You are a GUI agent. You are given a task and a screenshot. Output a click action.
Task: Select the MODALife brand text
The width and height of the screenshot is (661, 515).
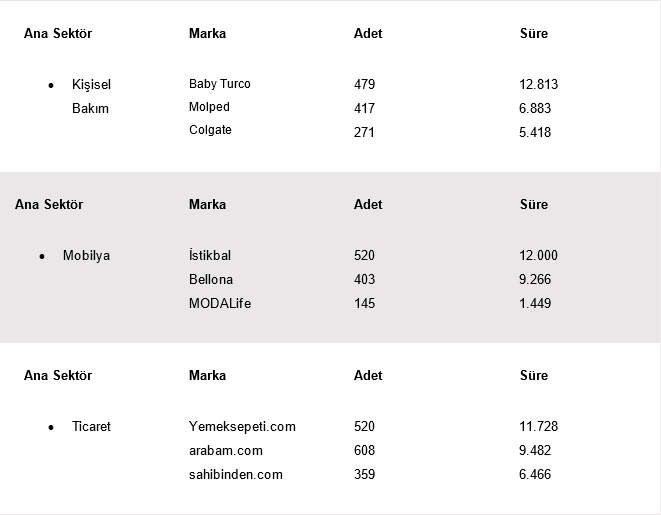coord(220,303)
